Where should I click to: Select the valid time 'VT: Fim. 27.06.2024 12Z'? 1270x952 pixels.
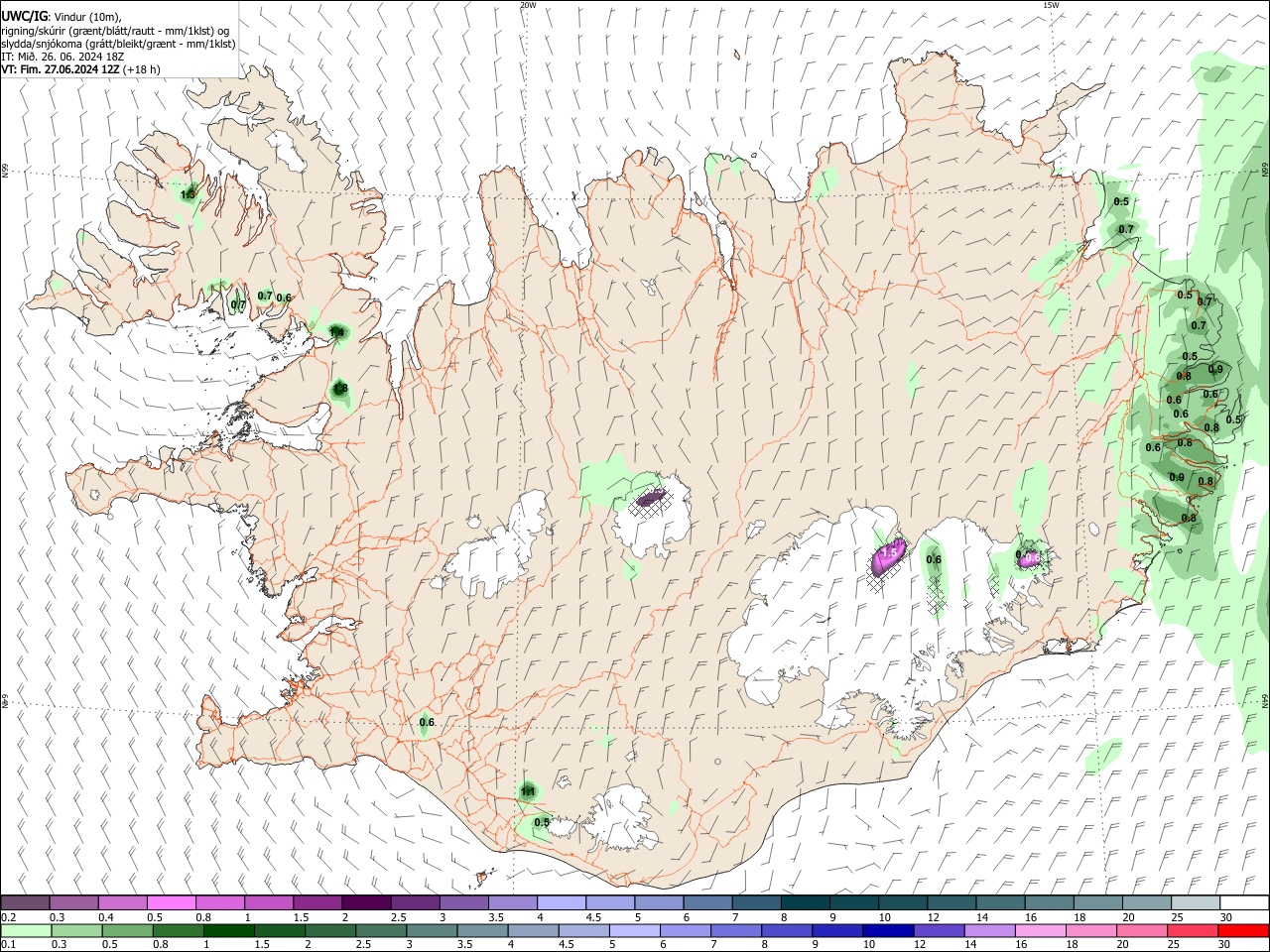click(61, 69)
